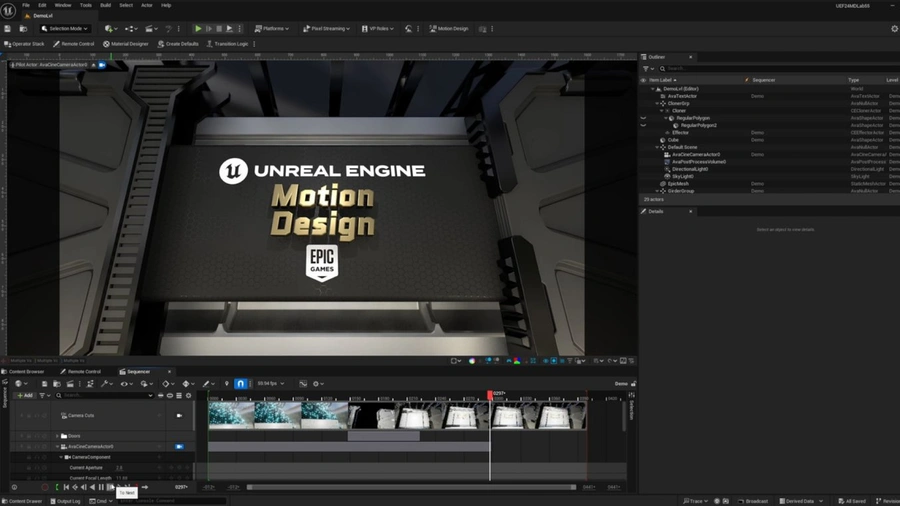Open Sequencer actions wrench menu
Viewport: 900px width, 506px height.
(106, 384)
